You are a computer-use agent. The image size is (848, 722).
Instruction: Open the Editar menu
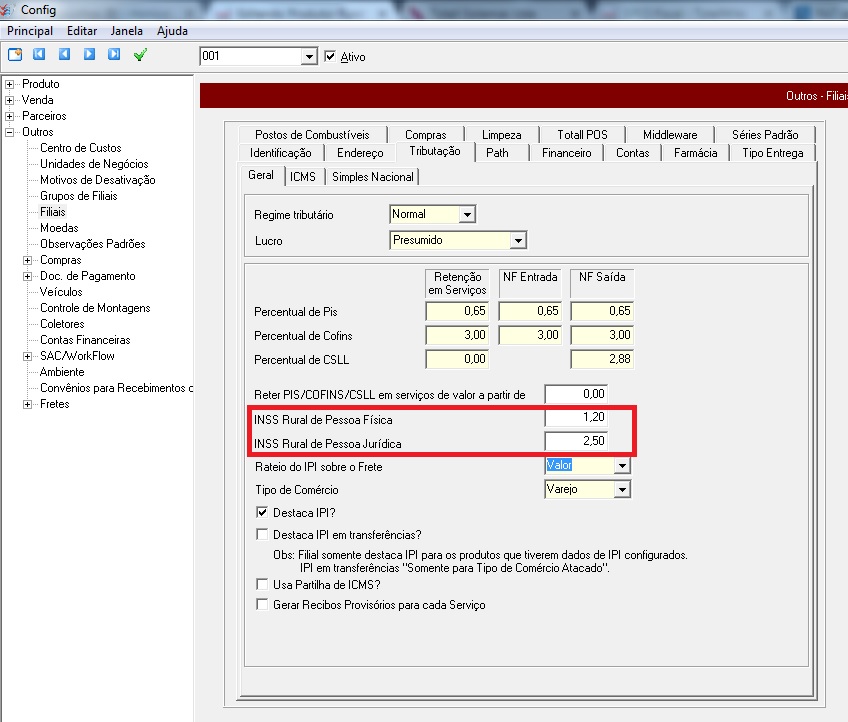pyautogui.click(x=82, y=31)
